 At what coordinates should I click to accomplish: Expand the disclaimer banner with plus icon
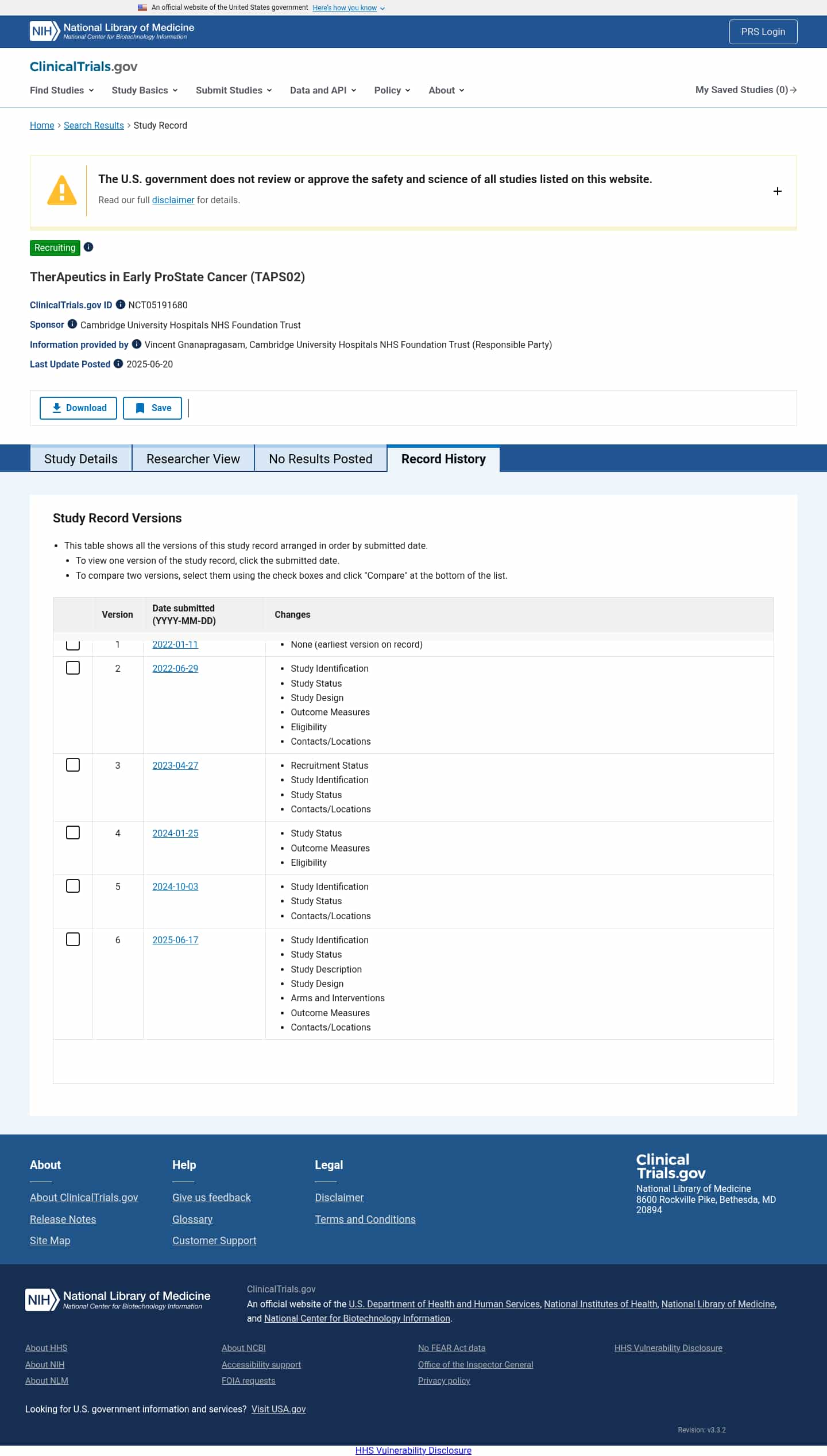(x=778, y=191)
